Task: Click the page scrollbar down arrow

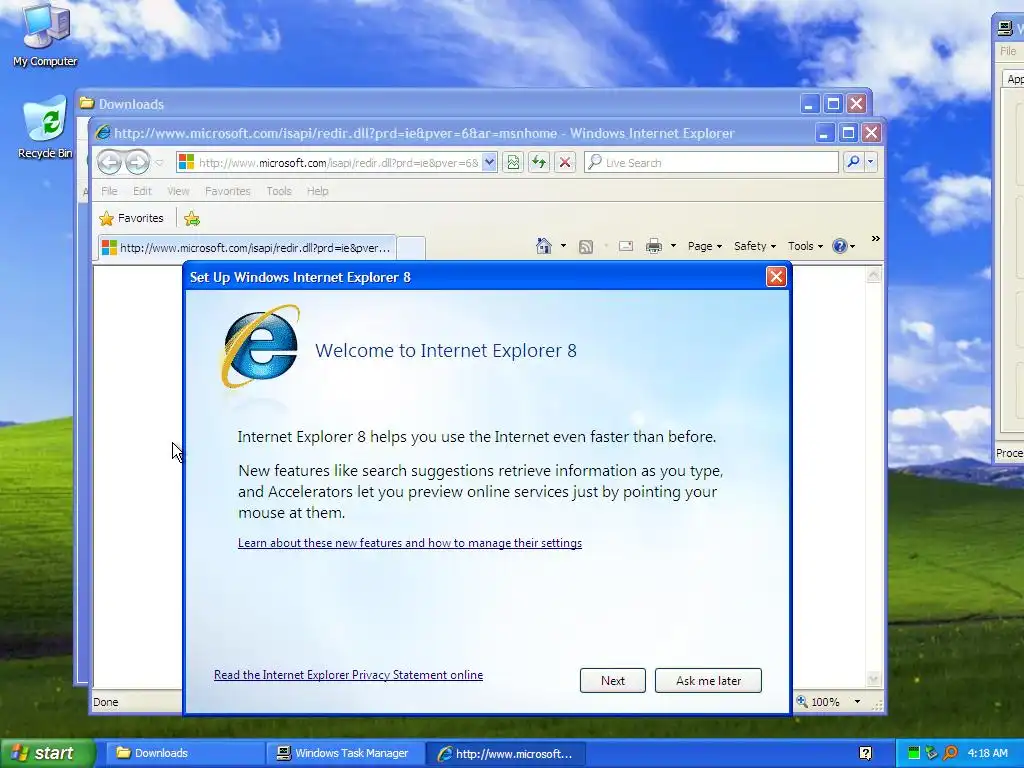Action: 874,679
